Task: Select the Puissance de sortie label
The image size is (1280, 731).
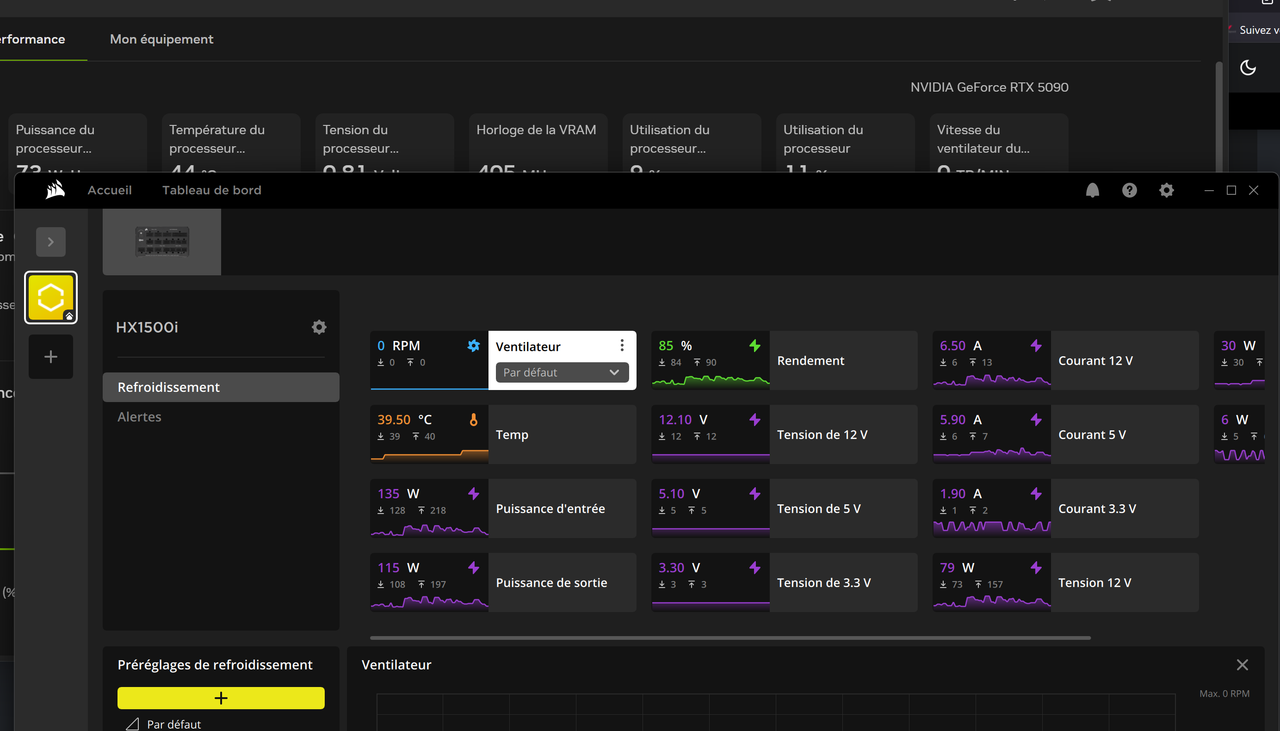Action: [x=551, y=583]
